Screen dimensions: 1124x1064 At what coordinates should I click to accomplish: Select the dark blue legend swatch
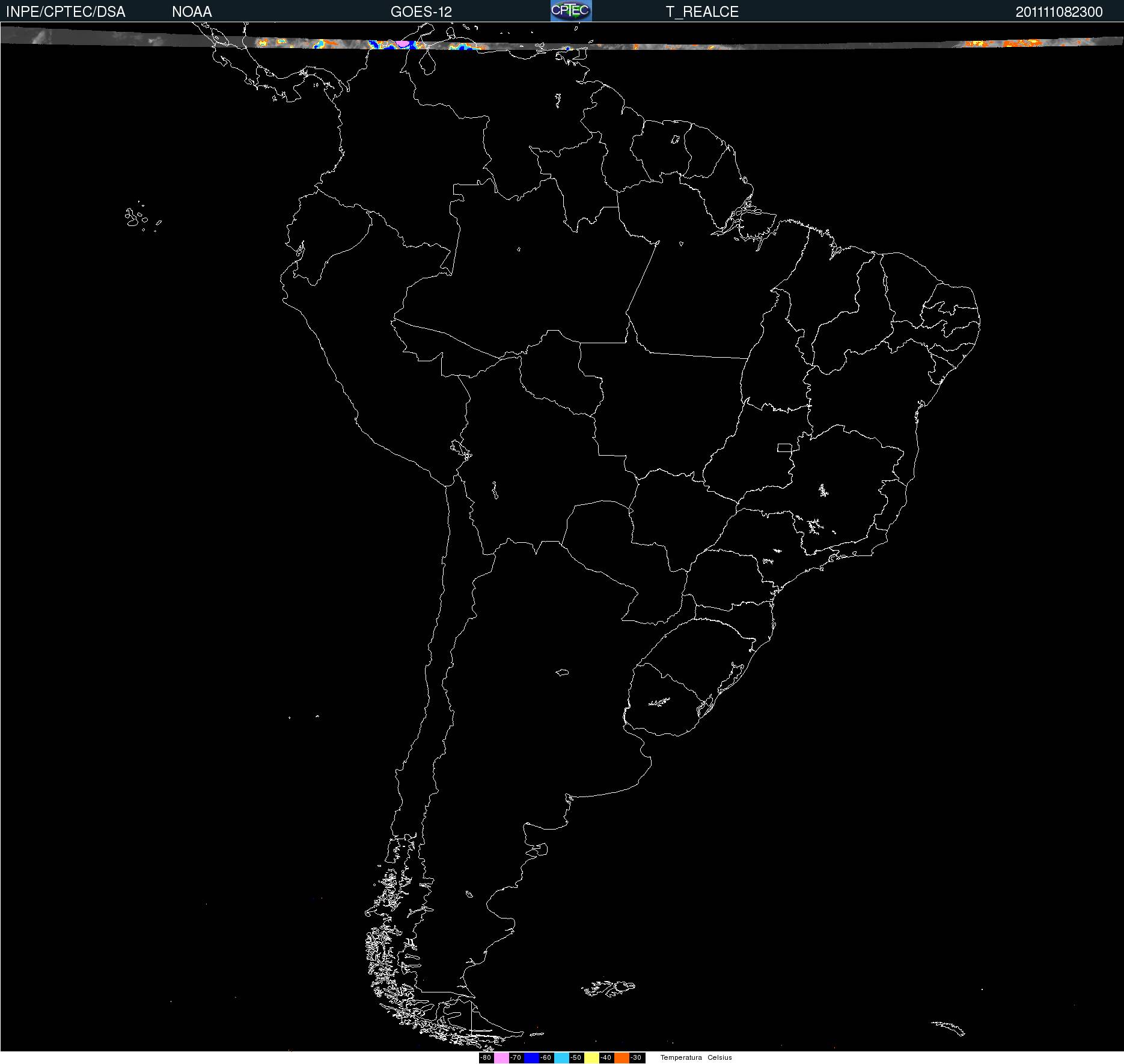click(531, 1058)
